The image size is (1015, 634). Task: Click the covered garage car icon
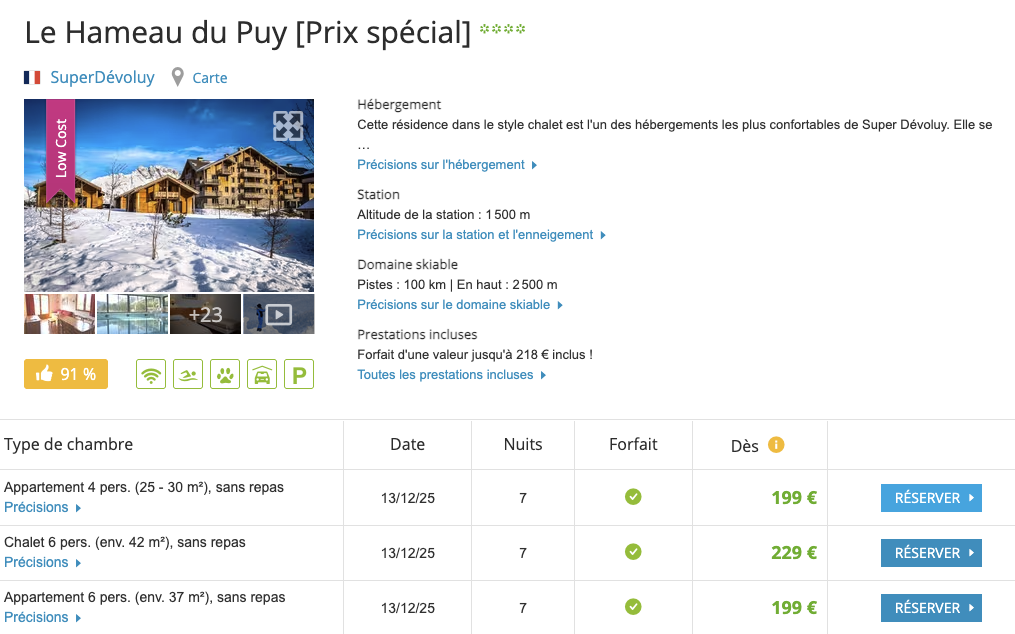pos(262,374)
